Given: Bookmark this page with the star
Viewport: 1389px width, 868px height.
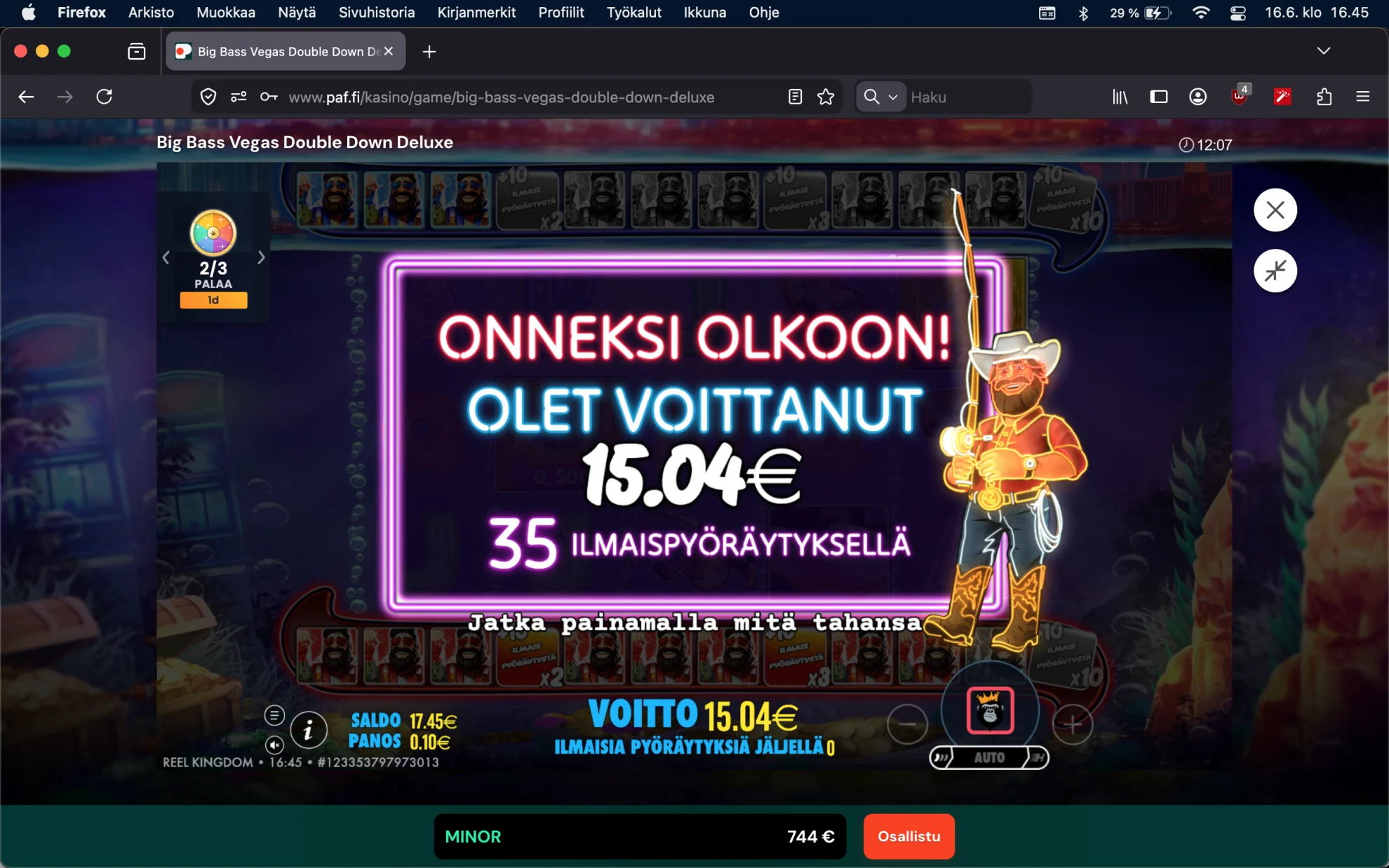Looking at the screenshot, I should (826, 97).
